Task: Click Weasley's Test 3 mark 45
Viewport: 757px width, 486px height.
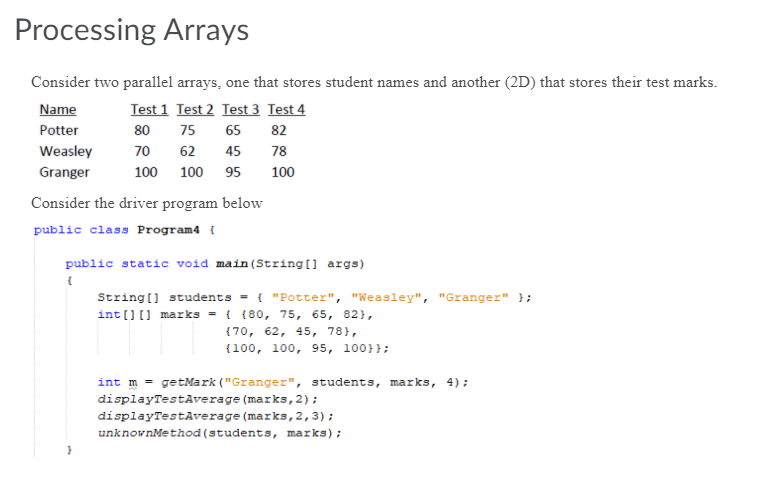Action: coord(233,152)
